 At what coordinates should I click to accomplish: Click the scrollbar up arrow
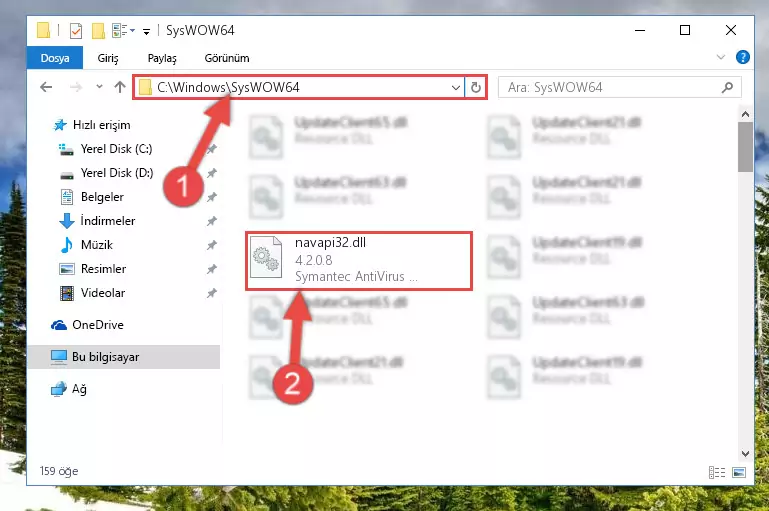(x=745, y=114)
